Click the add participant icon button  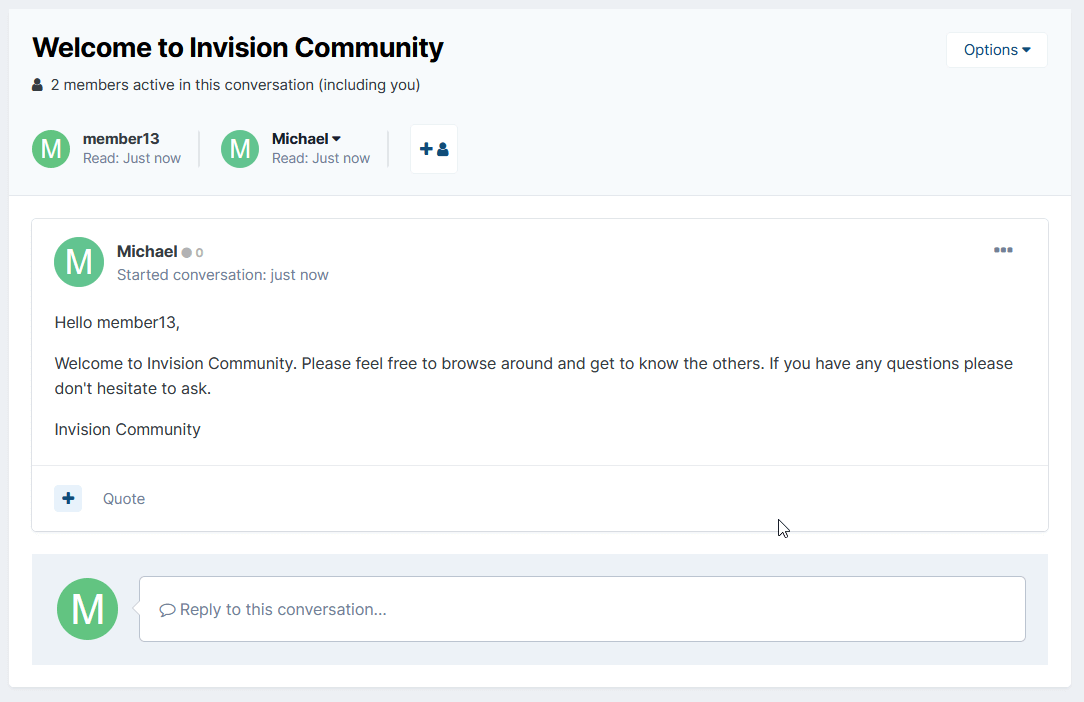(433, 149)
